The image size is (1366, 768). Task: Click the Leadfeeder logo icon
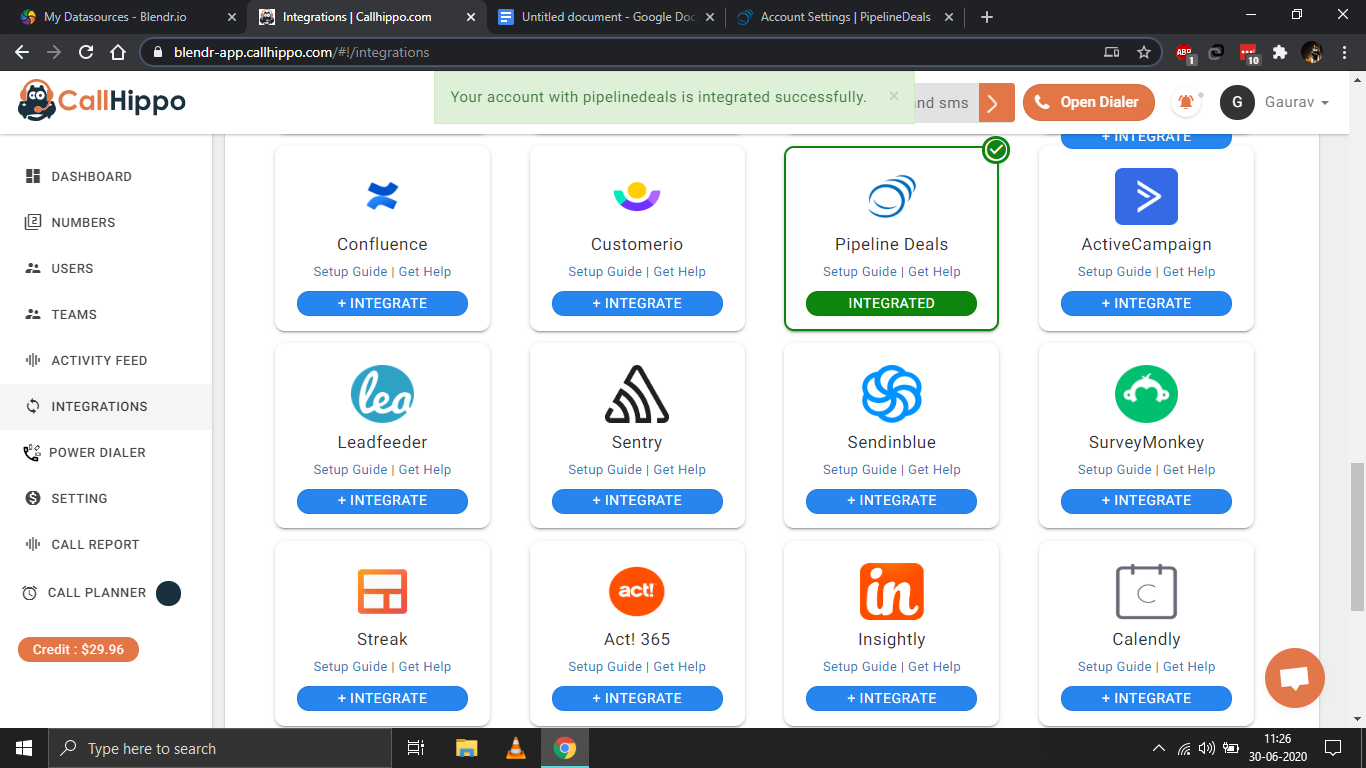[382, 394]
